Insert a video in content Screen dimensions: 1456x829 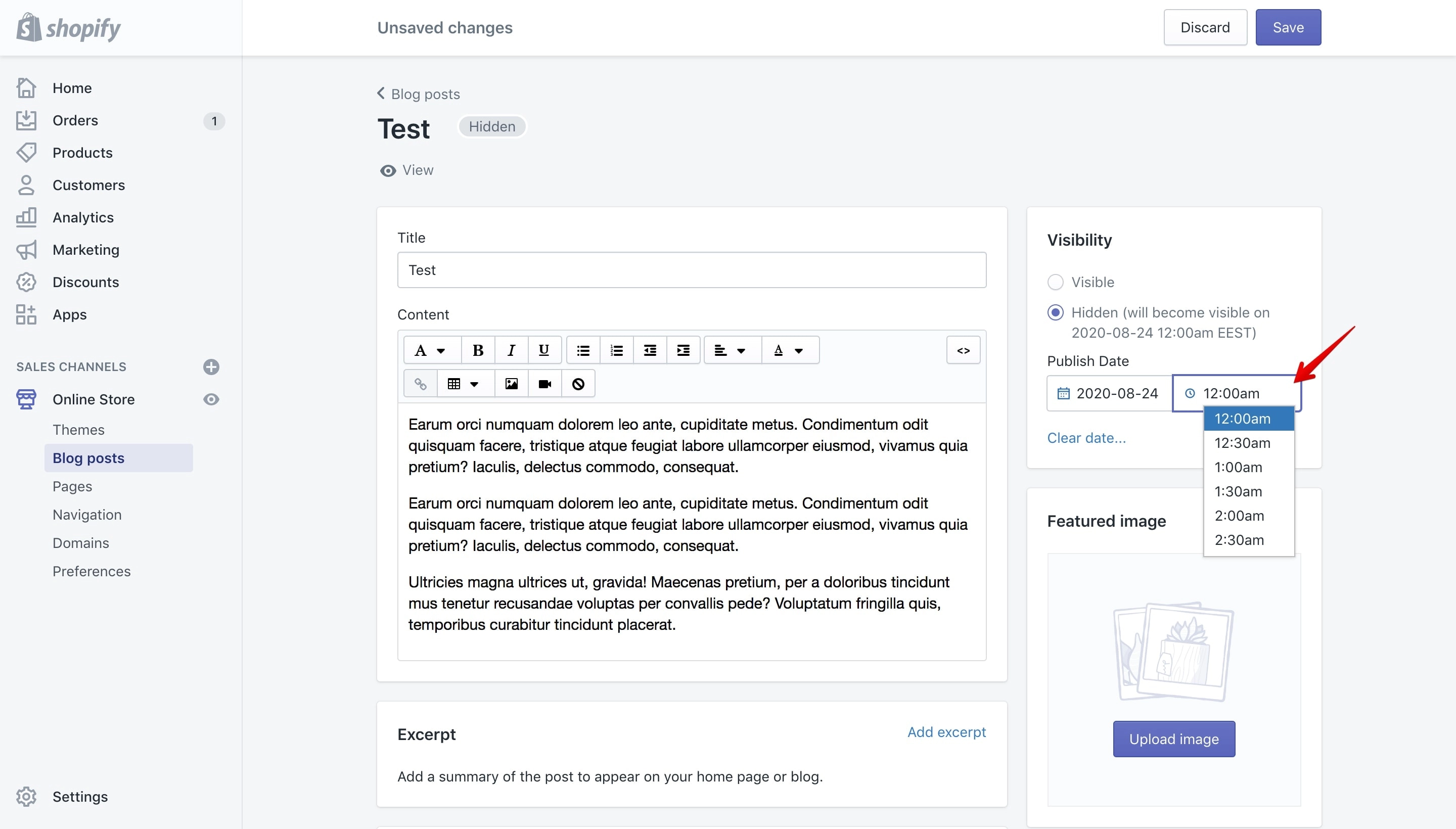(x=544, y=384)
